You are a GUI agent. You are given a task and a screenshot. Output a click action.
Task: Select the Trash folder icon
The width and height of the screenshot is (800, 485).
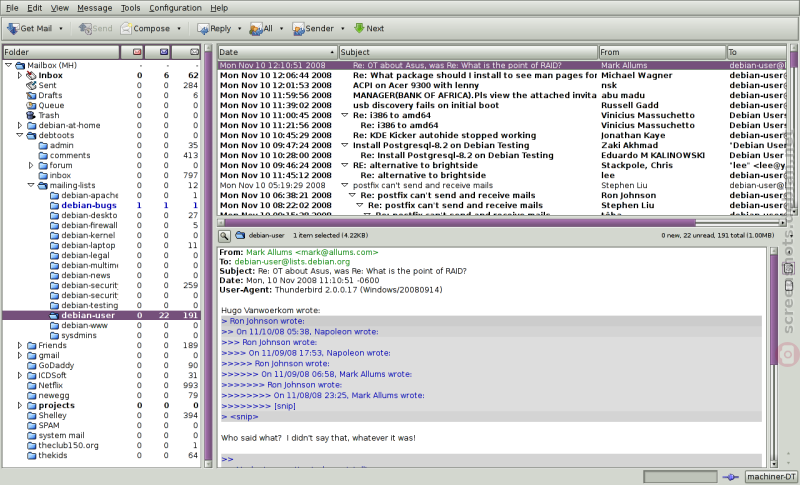point(32,115)
